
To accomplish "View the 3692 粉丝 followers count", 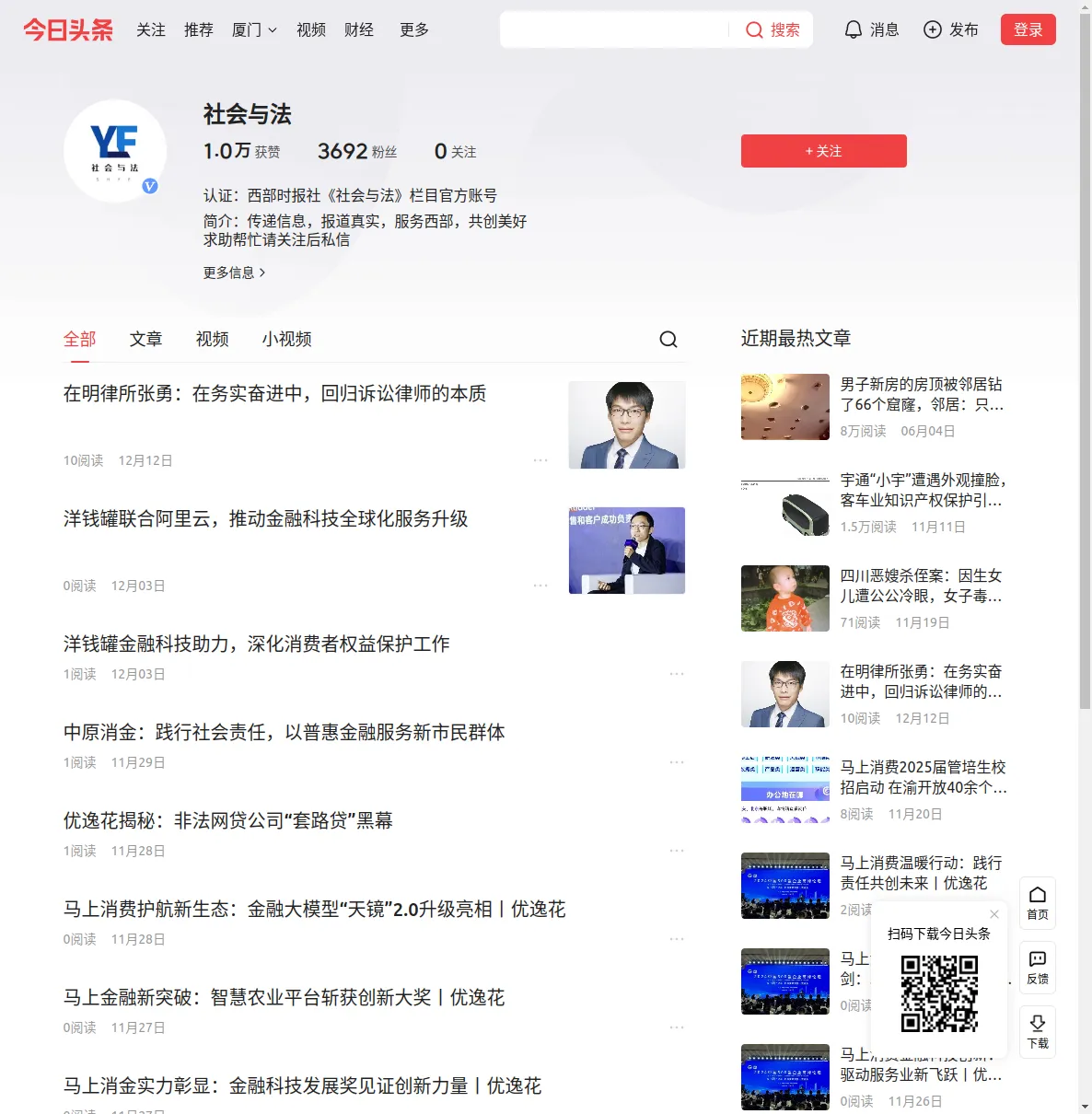I will [x=357, y=151].
